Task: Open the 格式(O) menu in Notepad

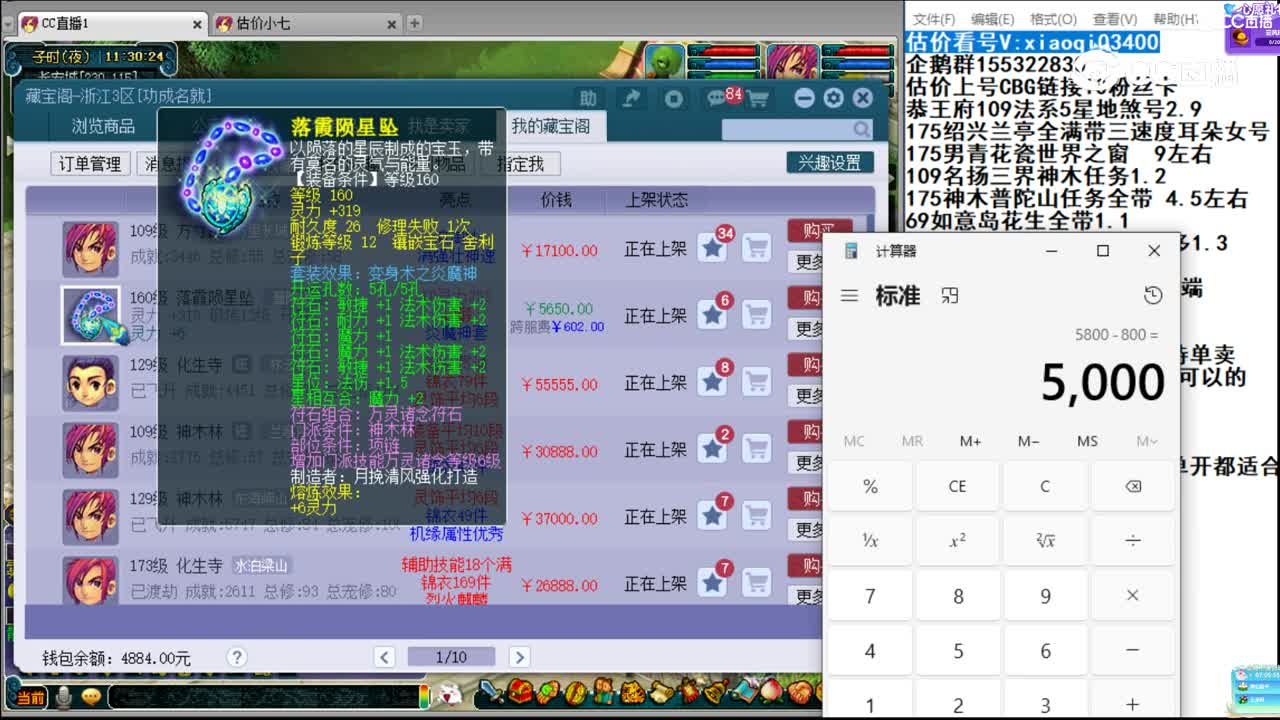Action: [1053, 19]
